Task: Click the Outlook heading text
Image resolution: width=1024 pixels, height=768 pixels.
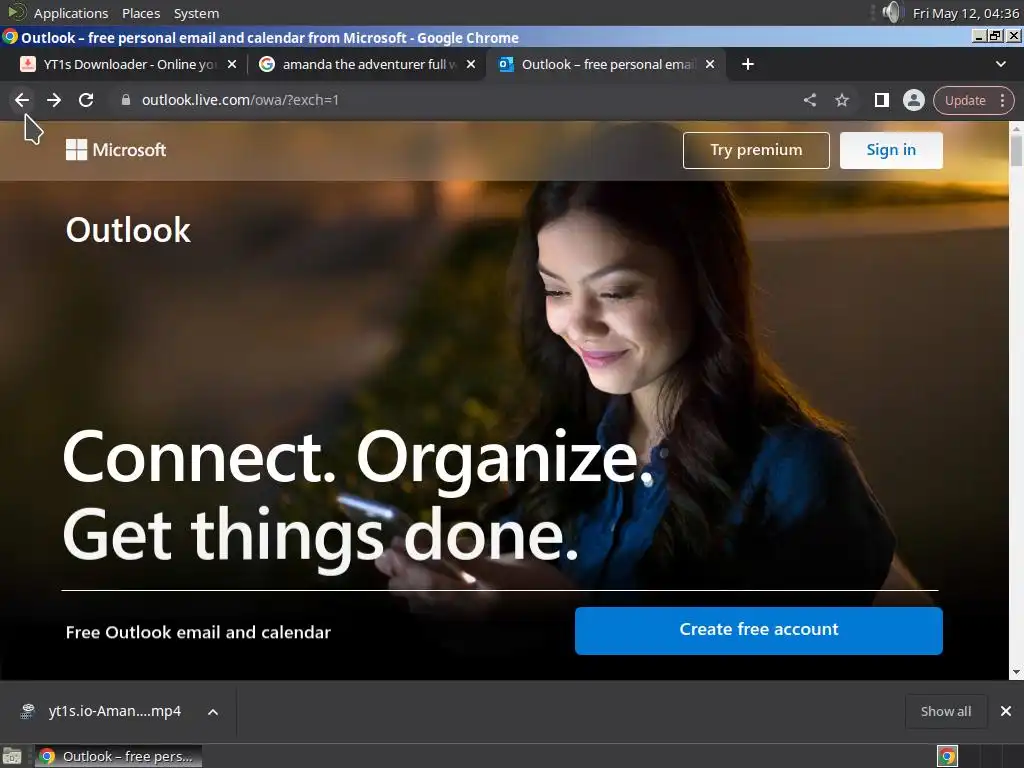Action: [128, 230]
